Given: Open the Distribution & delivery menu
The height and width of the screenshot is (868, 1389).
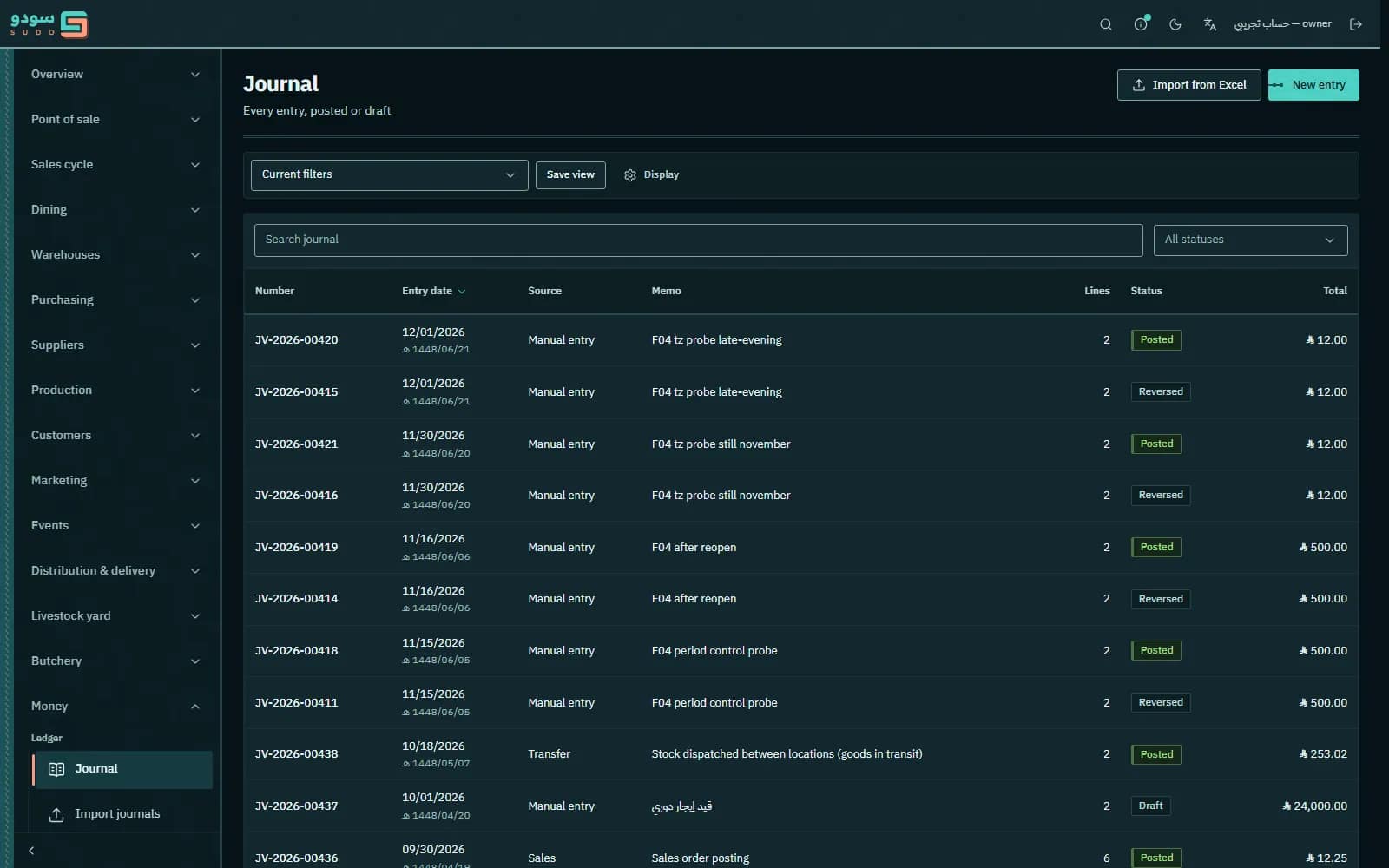Looking at the screenshot, I should pyautogui.click(x=115, y=571).
